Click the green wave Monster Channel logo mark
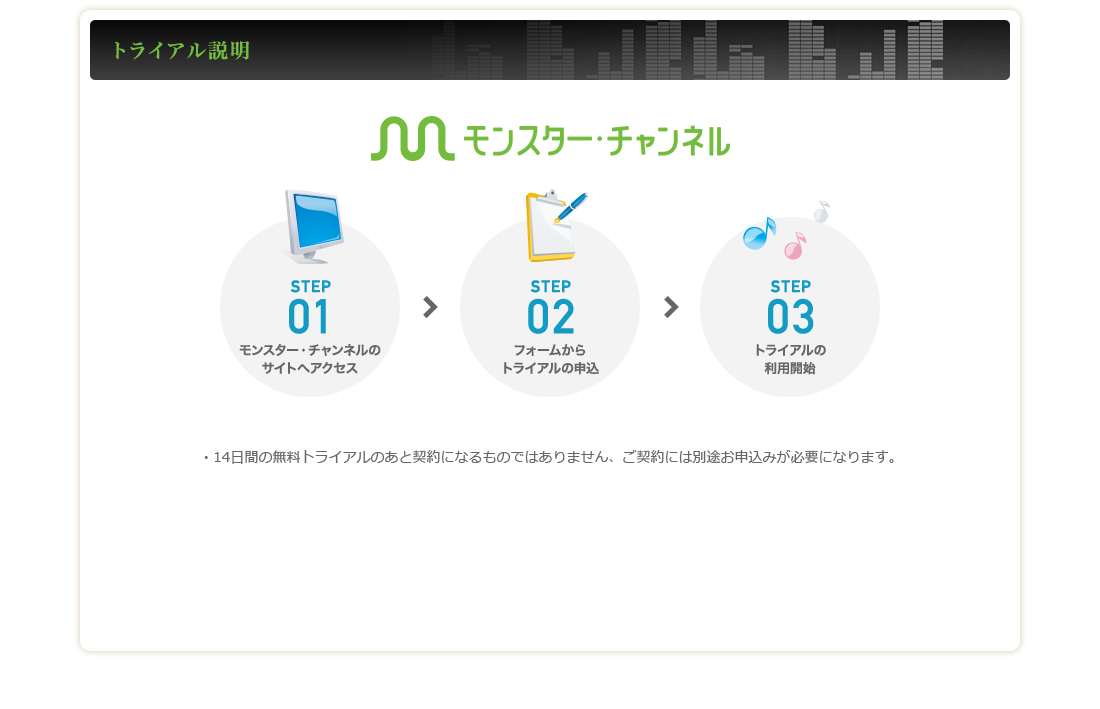The width and height of the screenshot is (1100, 709). click(x=412, y=139)
